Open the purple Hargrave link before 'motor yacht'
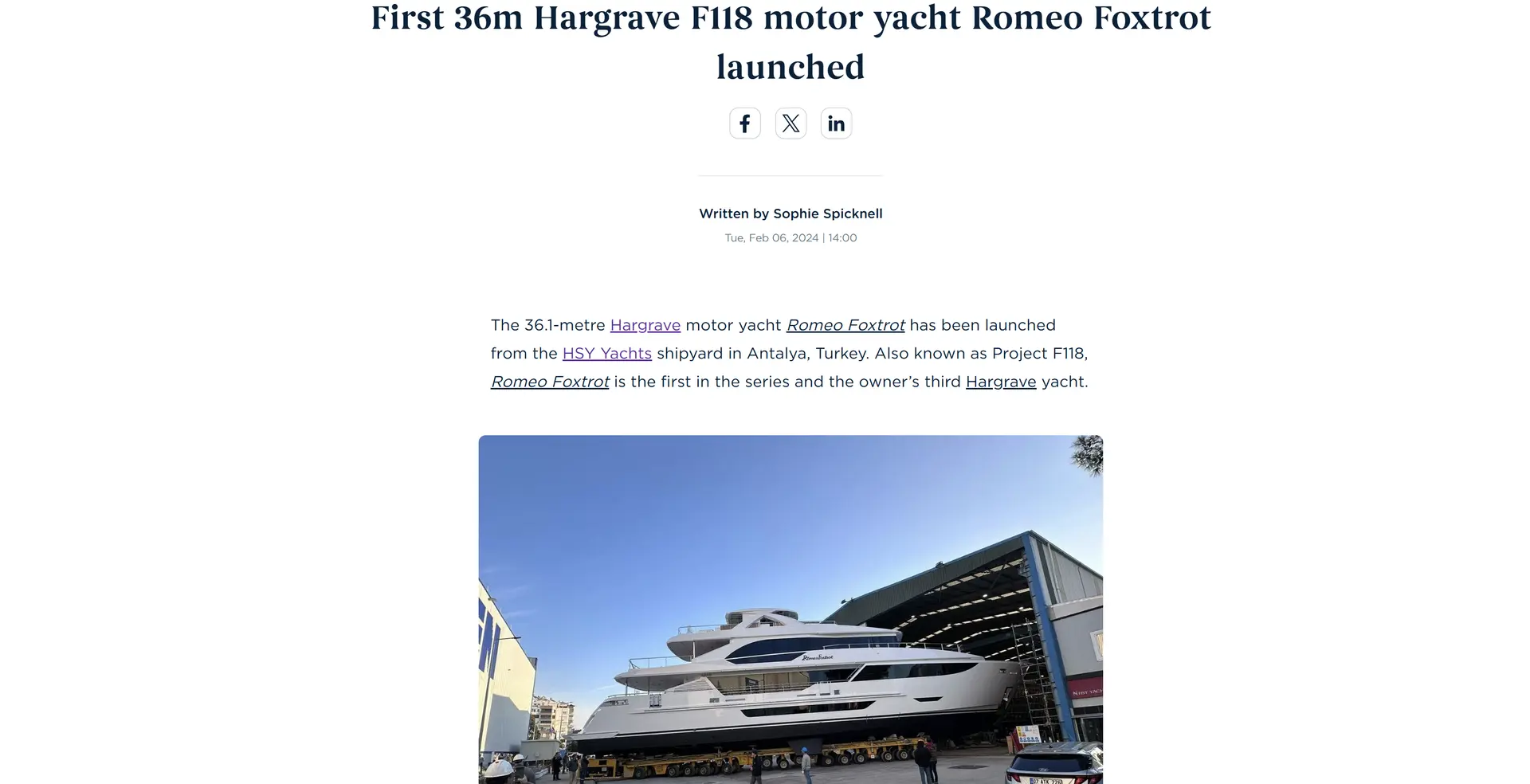The height and width of the screenshot is (784, 1530). coord(645,325)
